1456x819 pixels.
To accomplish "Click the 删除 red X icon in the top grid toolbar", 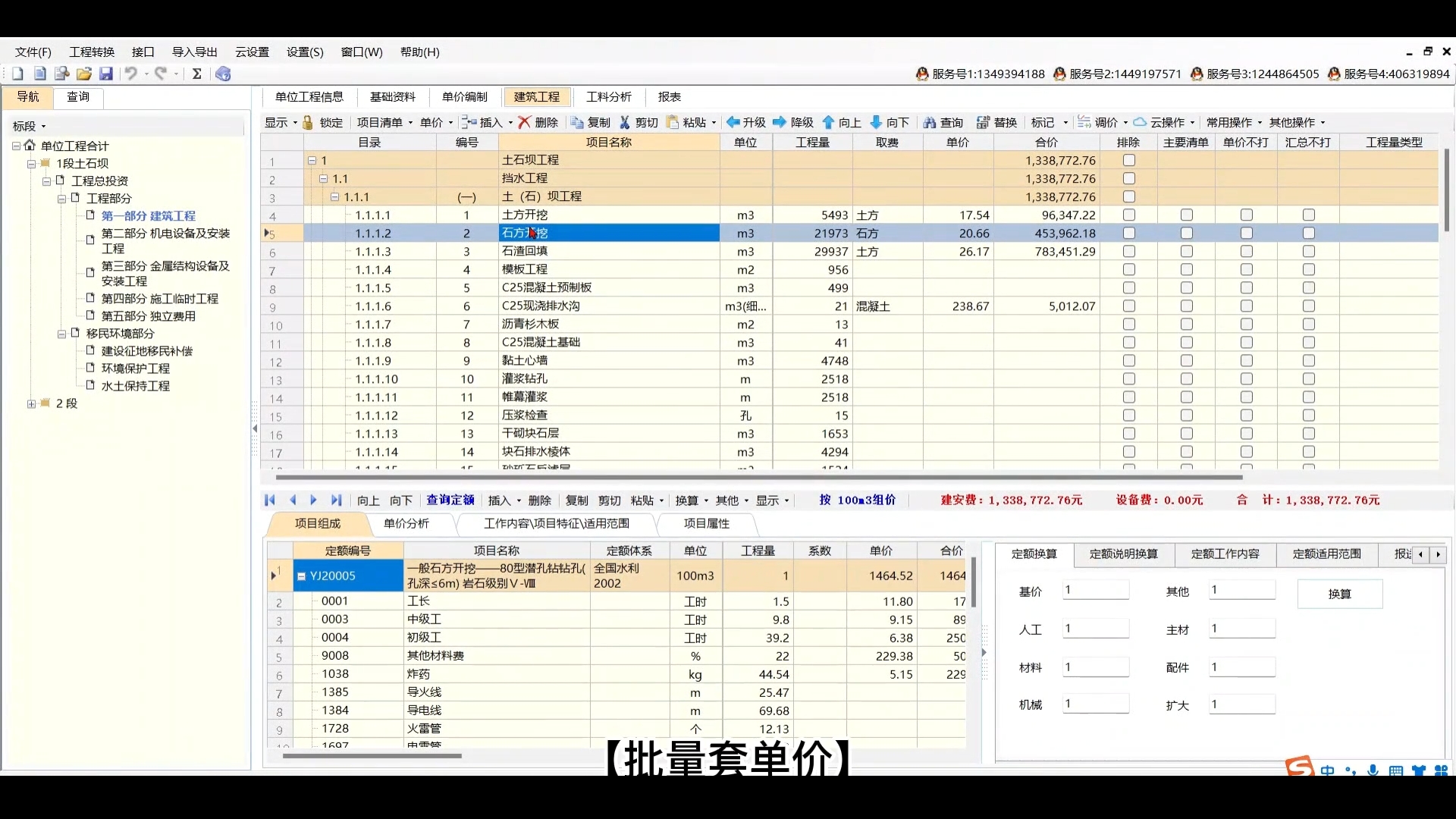I will coord(524,122).
